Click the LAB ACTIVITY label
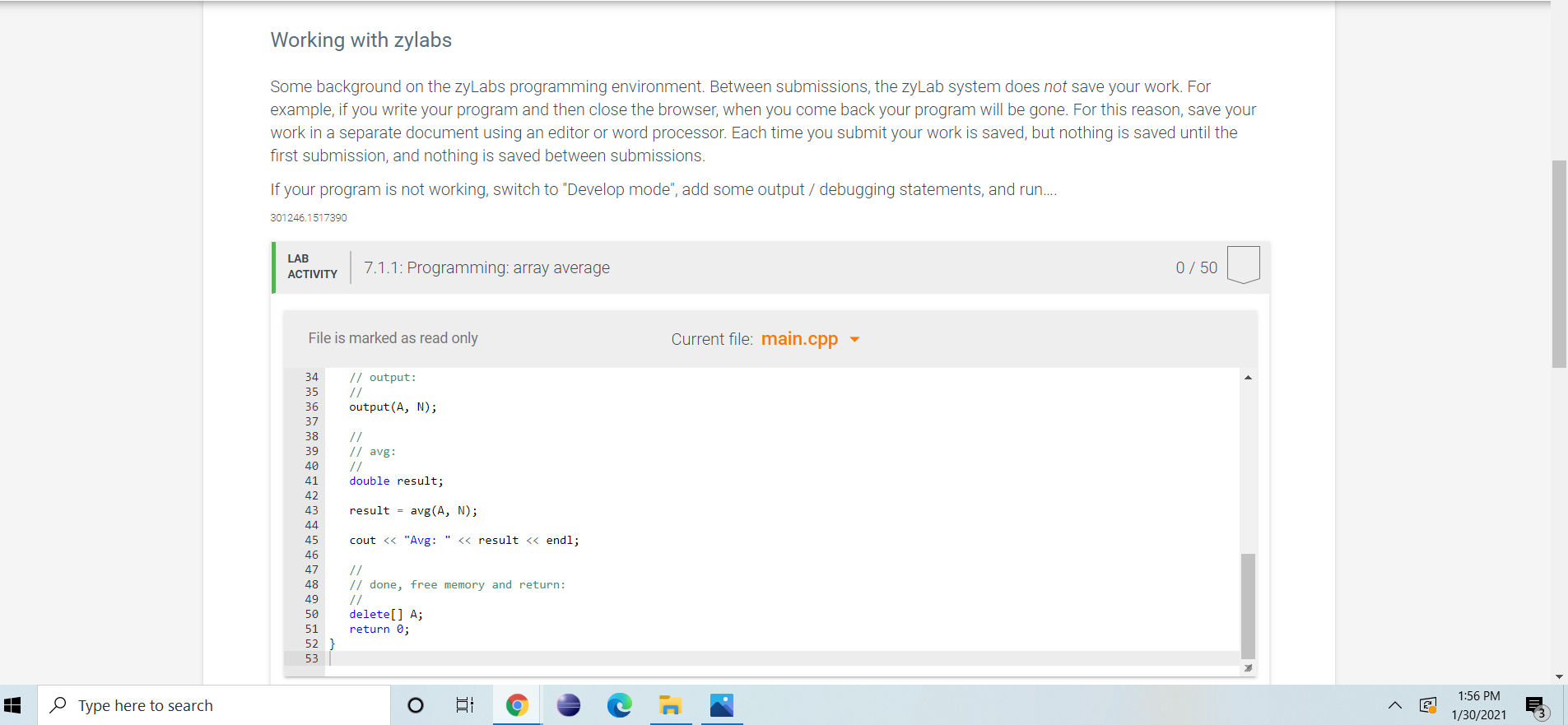Image resolution: width=1568 pixels, height=725 pixels. pos(312,267)
